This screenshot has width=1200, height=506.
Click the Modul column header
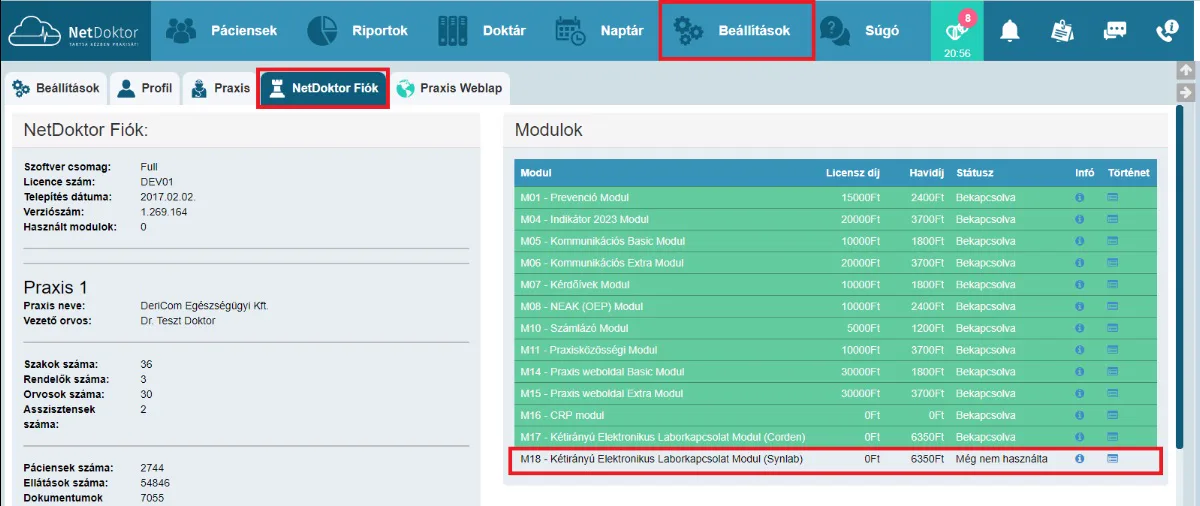pyautogui.click(x=536, y=173)
